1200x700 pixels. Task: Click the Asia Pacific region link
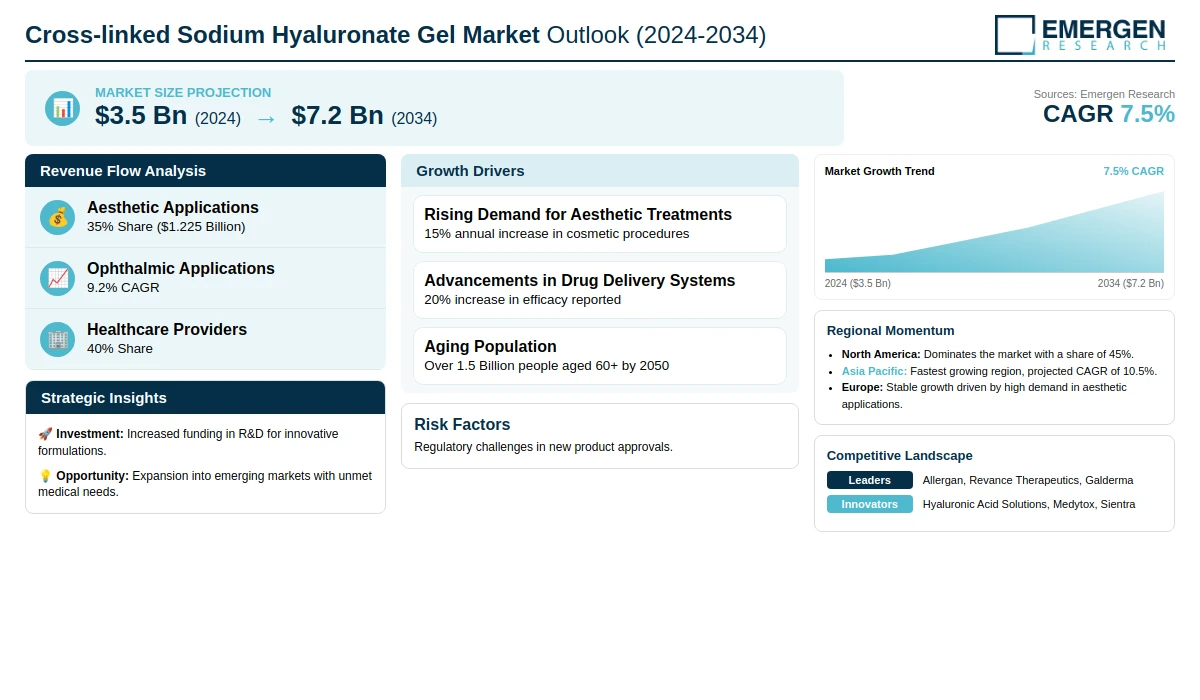[x=874, y=371]
